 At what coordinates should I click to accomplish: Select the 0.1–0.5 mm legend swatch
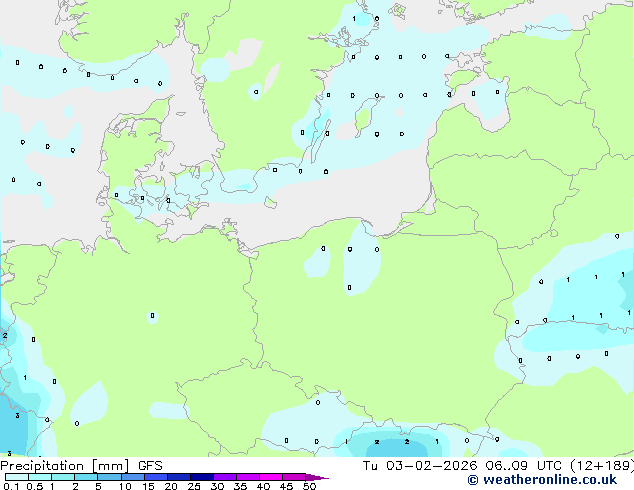click(17, 477)
